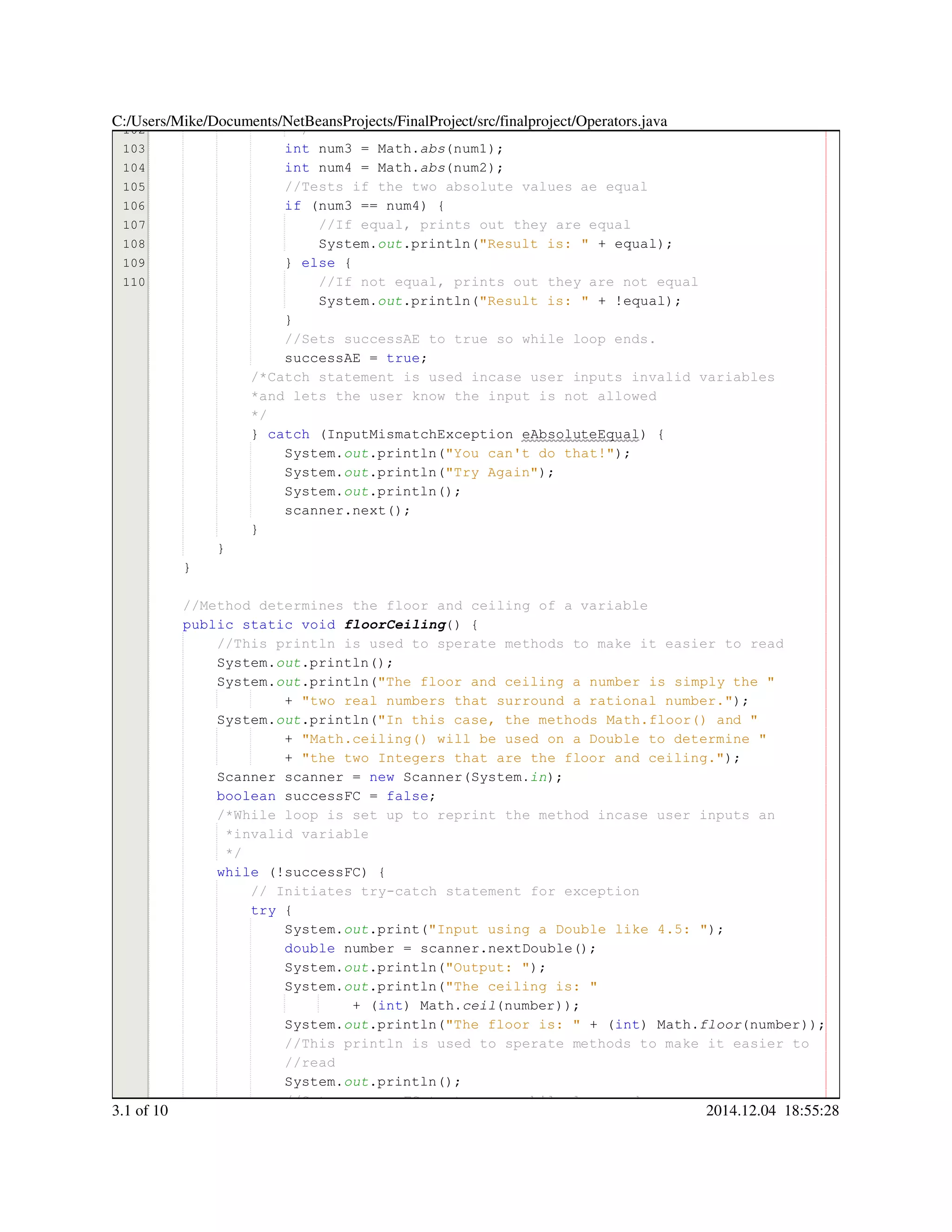Screen dimensions: 952x1232
Task: Click the 'while (!successFC)' keyword
Action: pos(238,872)
